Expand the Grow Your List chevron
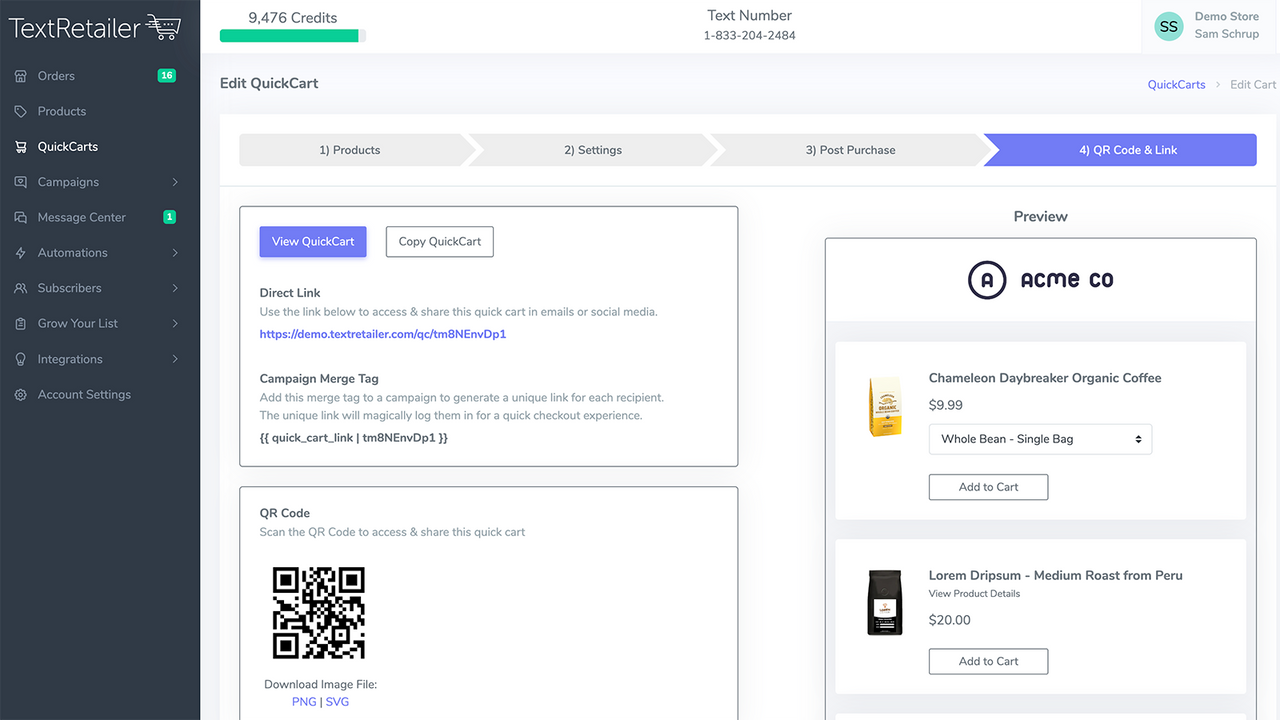 coord(175,324)
